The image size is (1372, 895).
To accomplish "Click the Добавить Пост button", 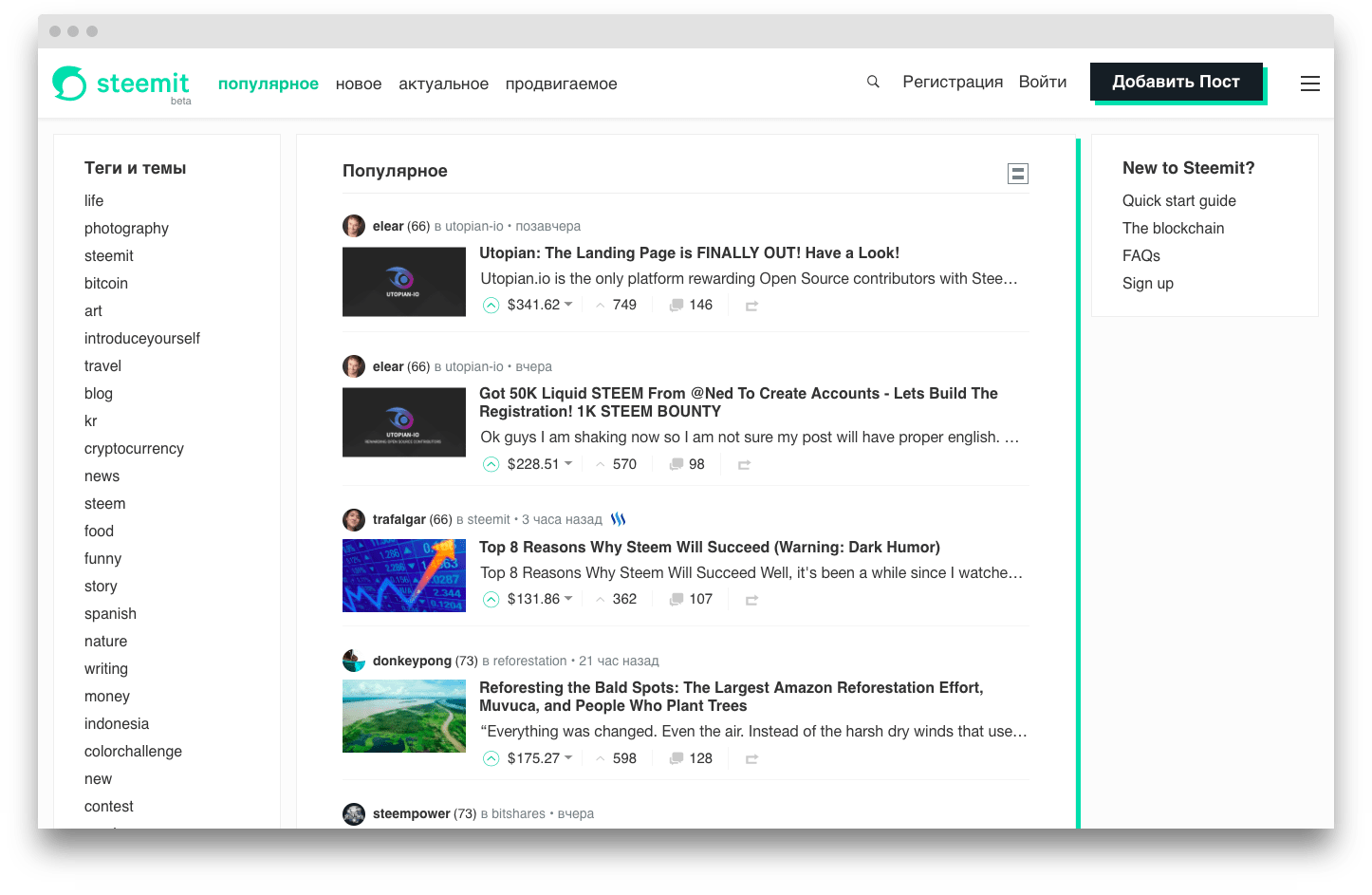I will (x=1177, y=82).
